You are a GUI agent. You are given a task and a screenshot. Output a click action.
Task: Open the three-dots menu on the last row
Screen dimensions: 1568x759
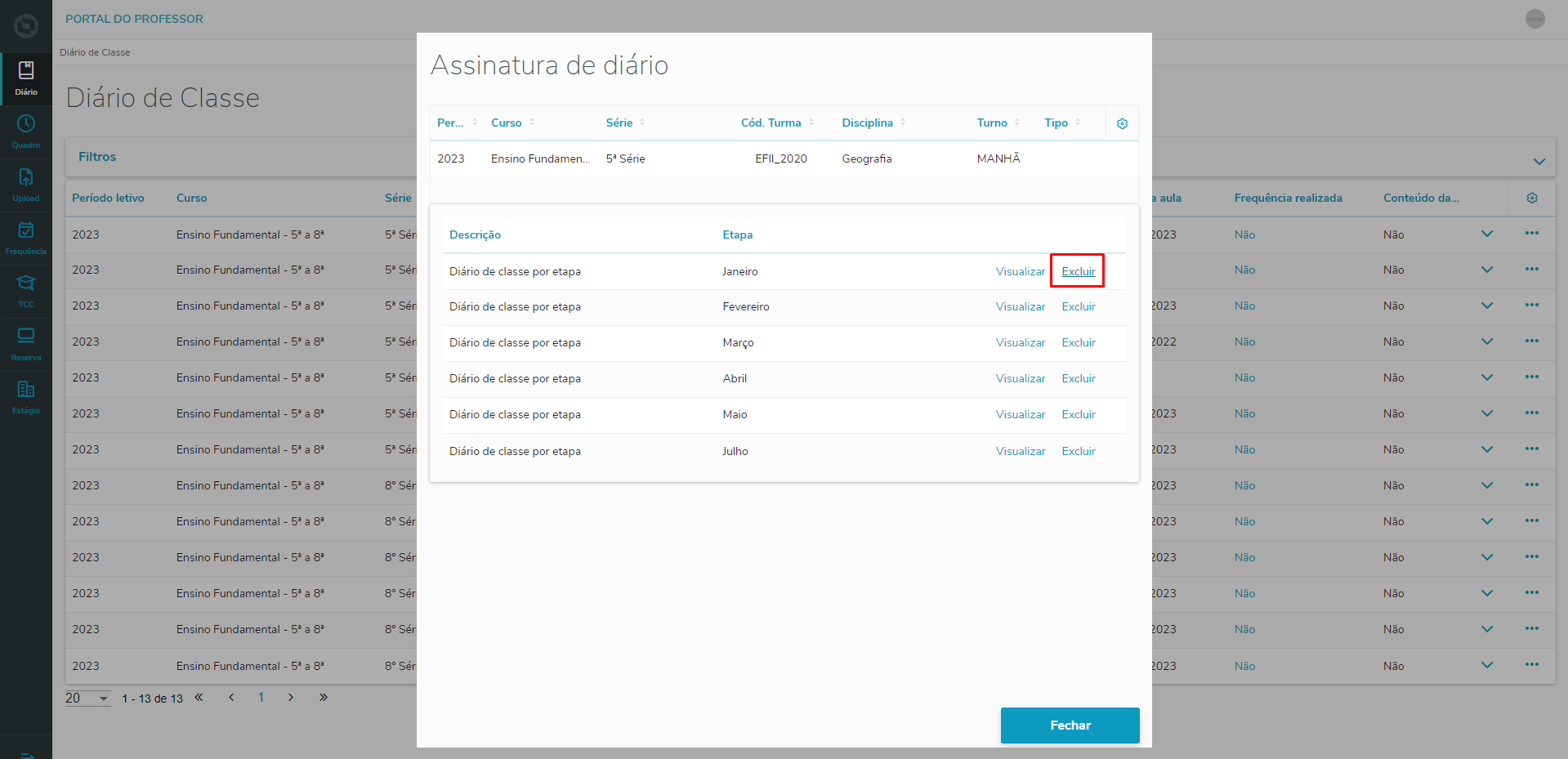click(x=1532, y=665)
